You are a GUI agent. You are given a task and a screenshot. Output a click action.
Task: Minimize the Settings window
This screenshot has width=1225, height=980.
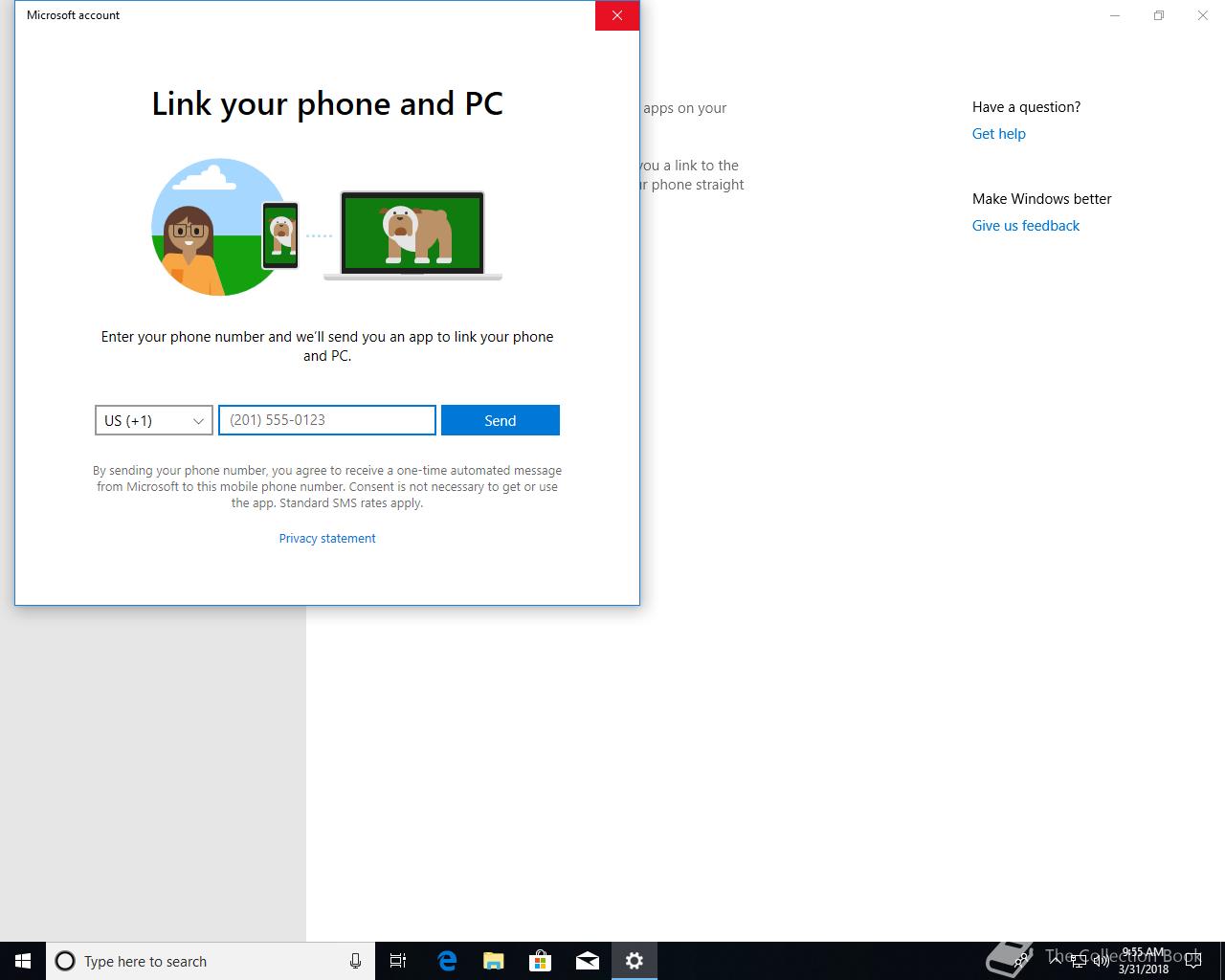click(x=1115, y=15)
